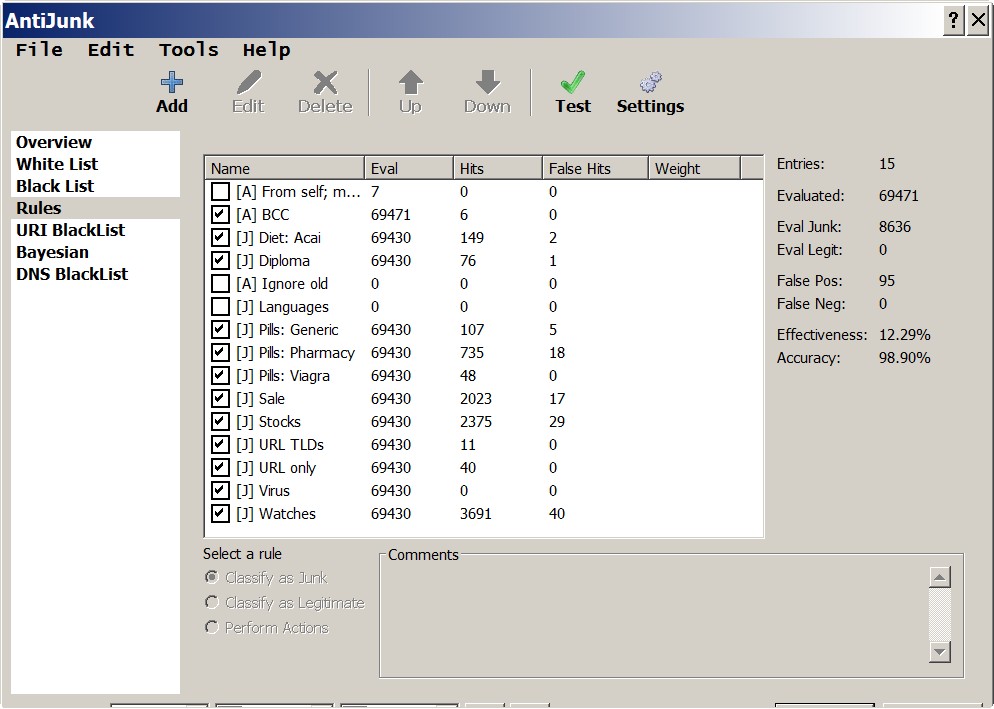The width and height of the screenshot is (994, 709).
Task: Enable the Languages rule checkbox
Action: click(x=220, y=307)
